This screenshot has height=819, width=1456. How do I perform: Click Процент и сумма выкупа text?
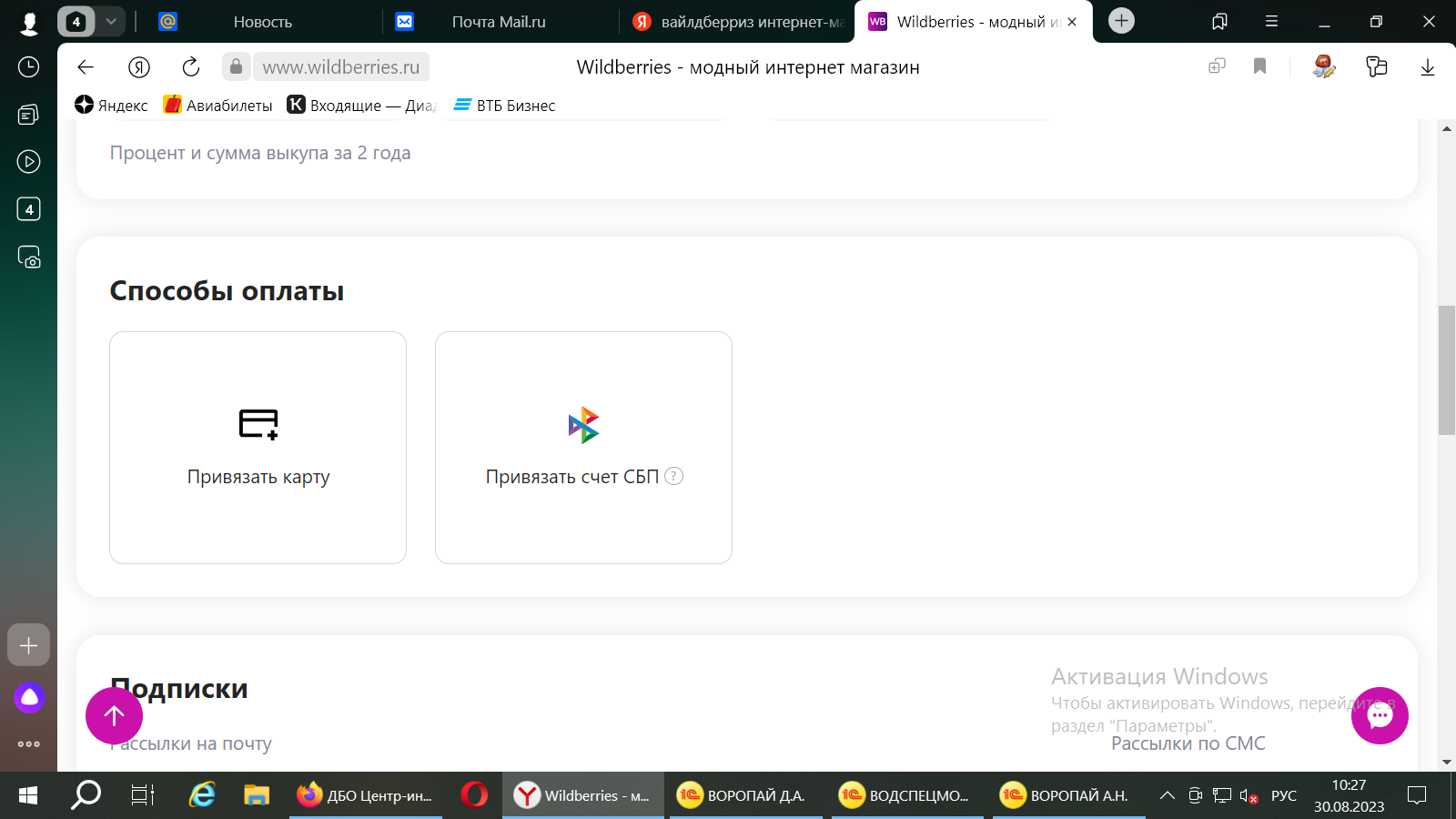click(x=260, y=153)
